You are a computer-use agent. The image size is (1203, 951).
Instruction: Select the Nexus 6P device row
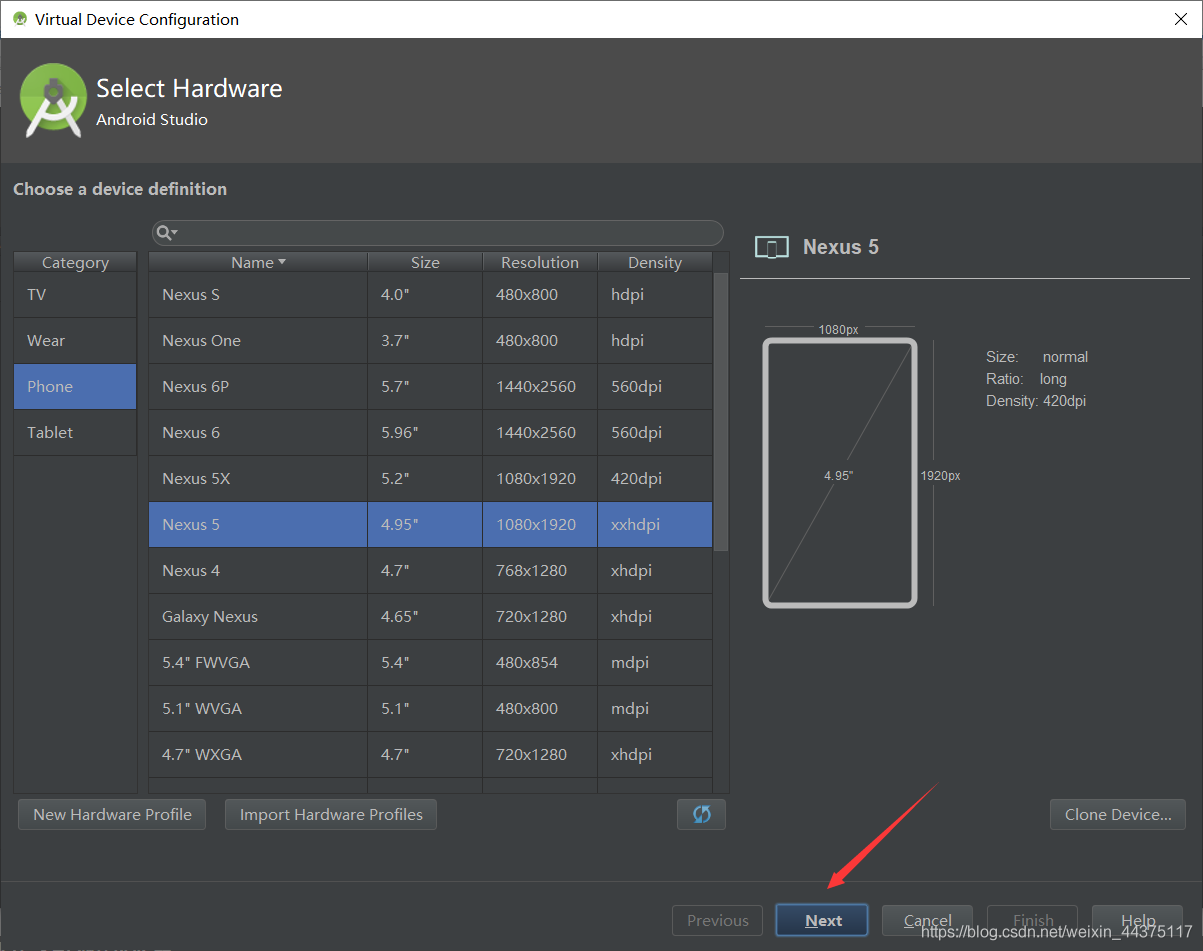click(430, 387)
